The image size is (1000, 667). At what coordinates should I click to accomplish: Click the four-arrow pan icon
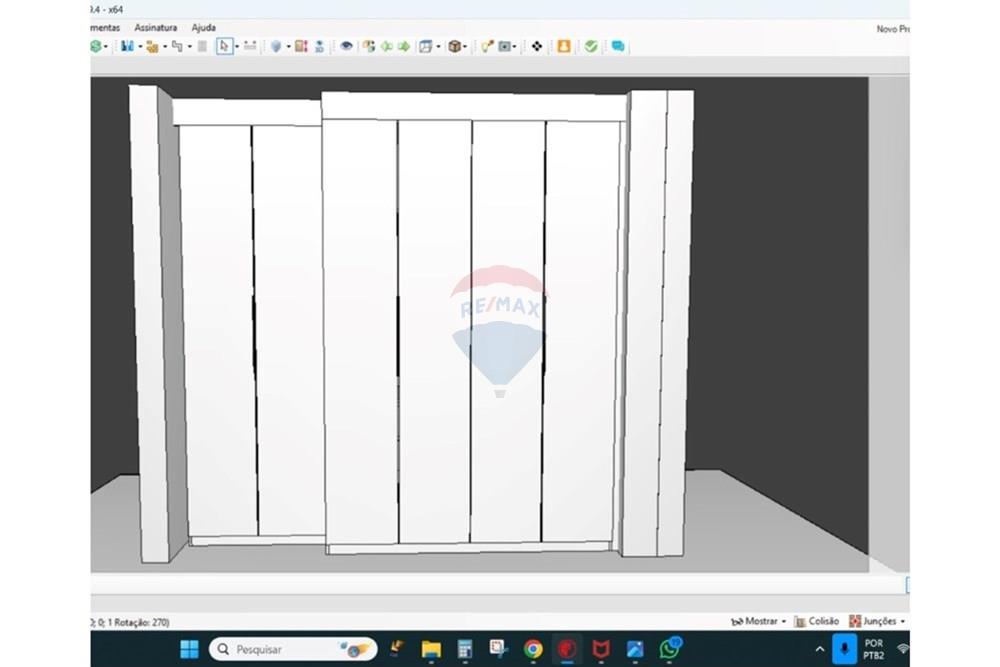(537, 46)
